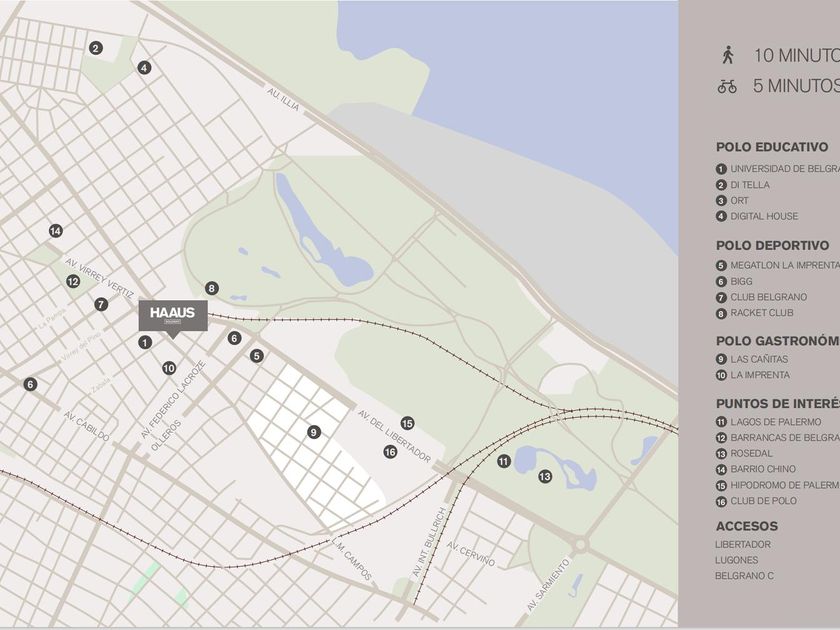Click the POLO EDUCATIVO heading
840x630 pixels.
point(772,147)
